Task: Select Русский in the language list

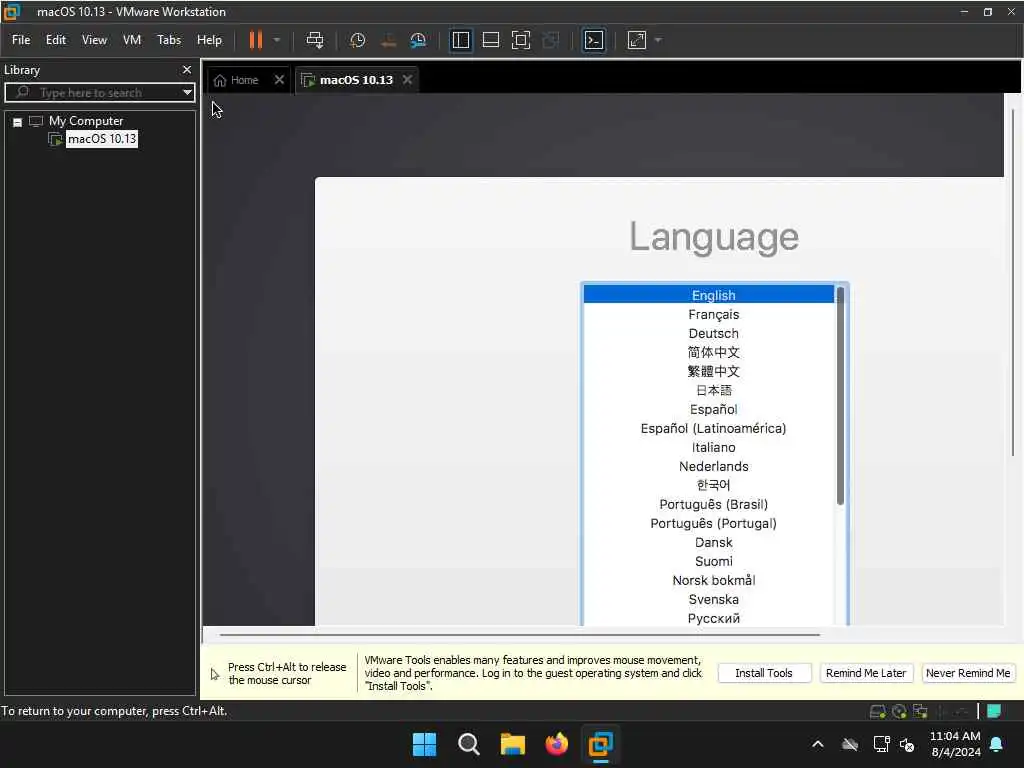Action: (709, 618)
